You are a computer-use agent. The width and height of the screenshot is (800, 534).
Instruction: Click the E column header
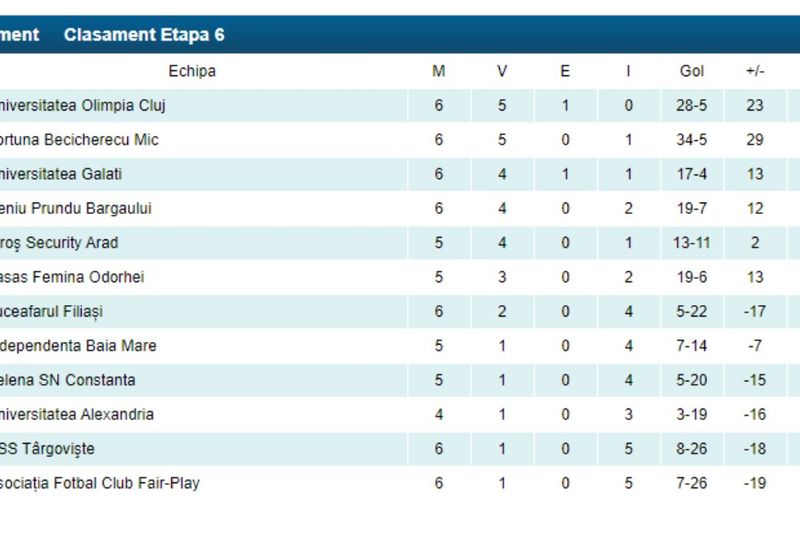click(x=565, y=71)
